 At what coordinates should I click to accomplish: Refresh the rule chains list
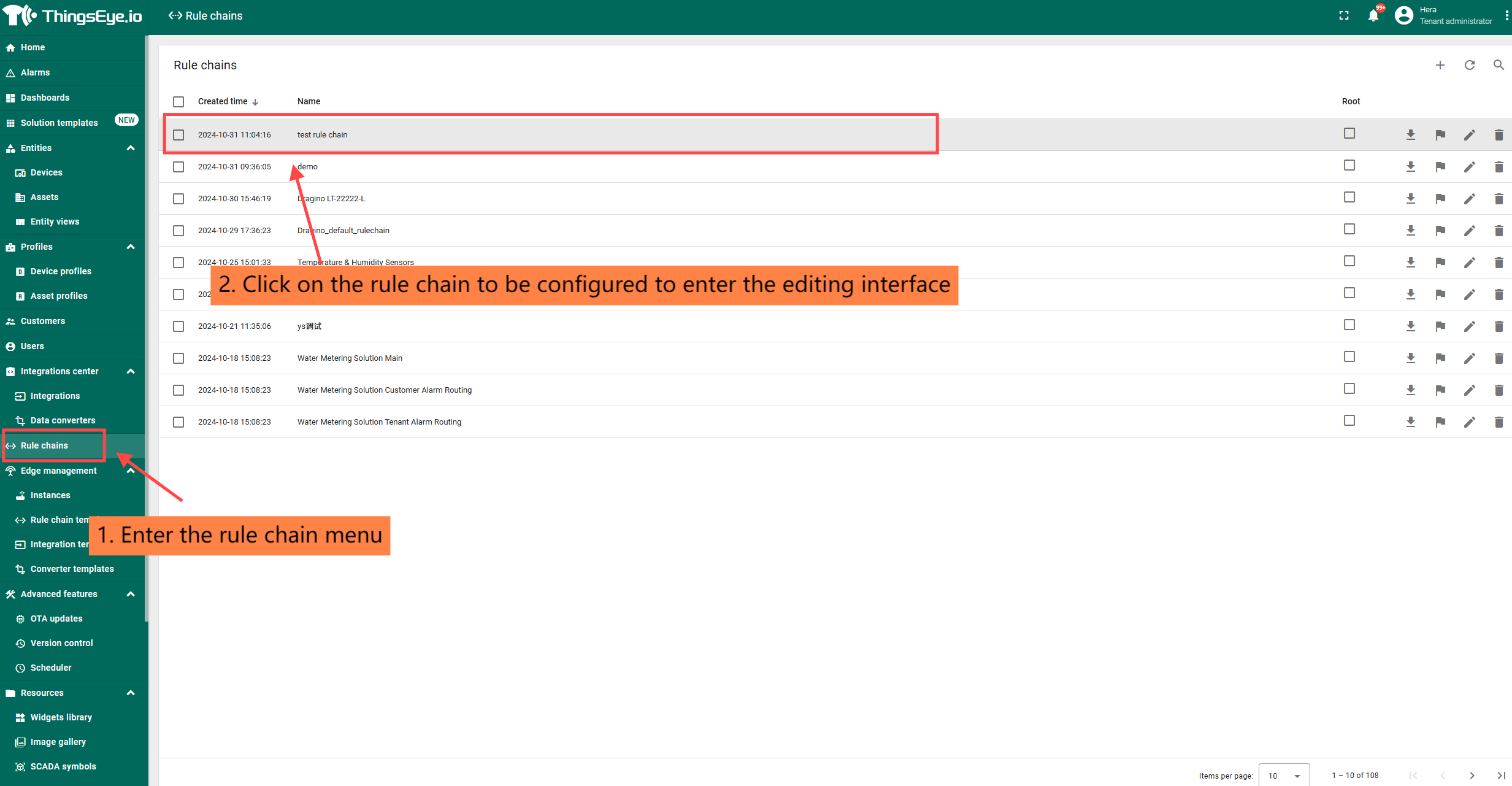point(1469,65)
